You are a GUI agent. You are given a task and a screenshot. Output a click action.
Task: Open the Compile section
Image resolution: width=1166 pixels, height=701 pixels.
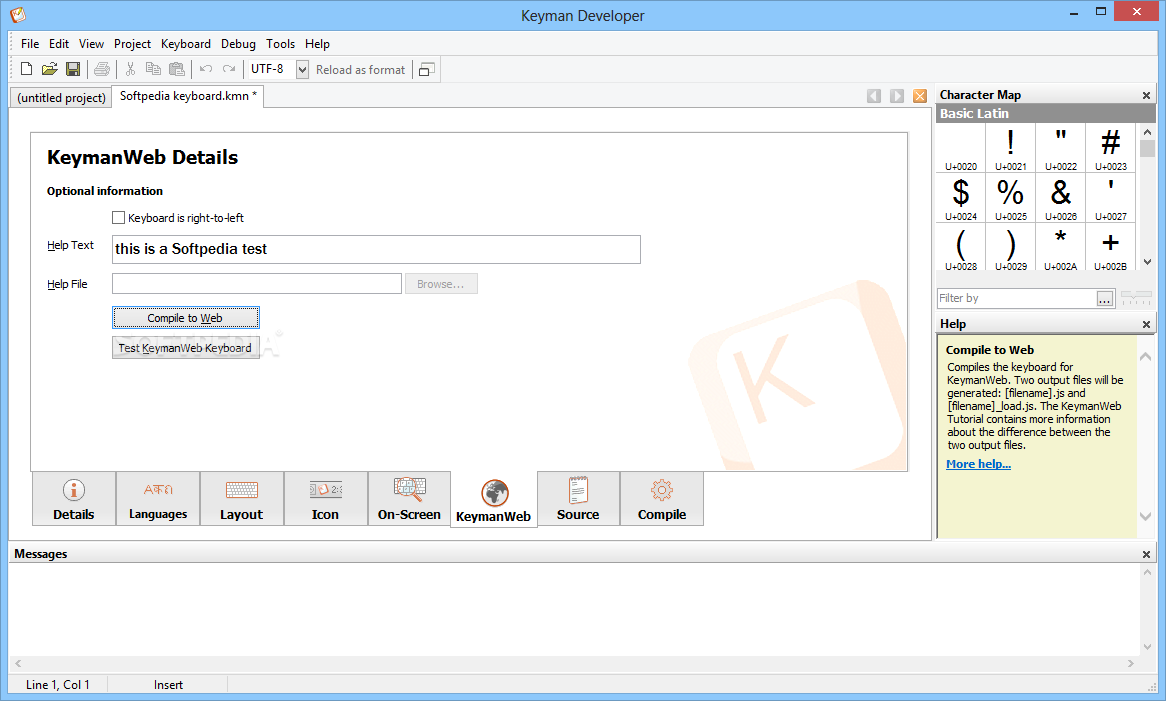coord(662,499)
